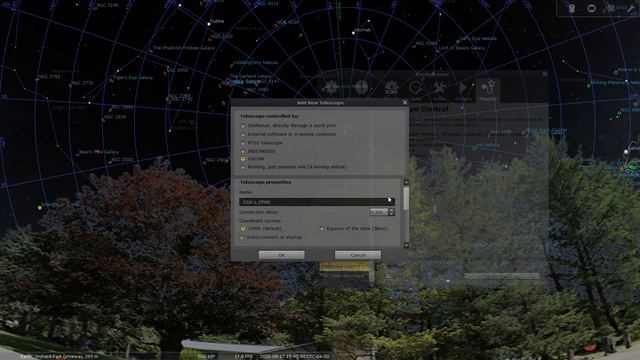Close the configuration window behind the dialog

pyautogui.click(x=544, y=74)
